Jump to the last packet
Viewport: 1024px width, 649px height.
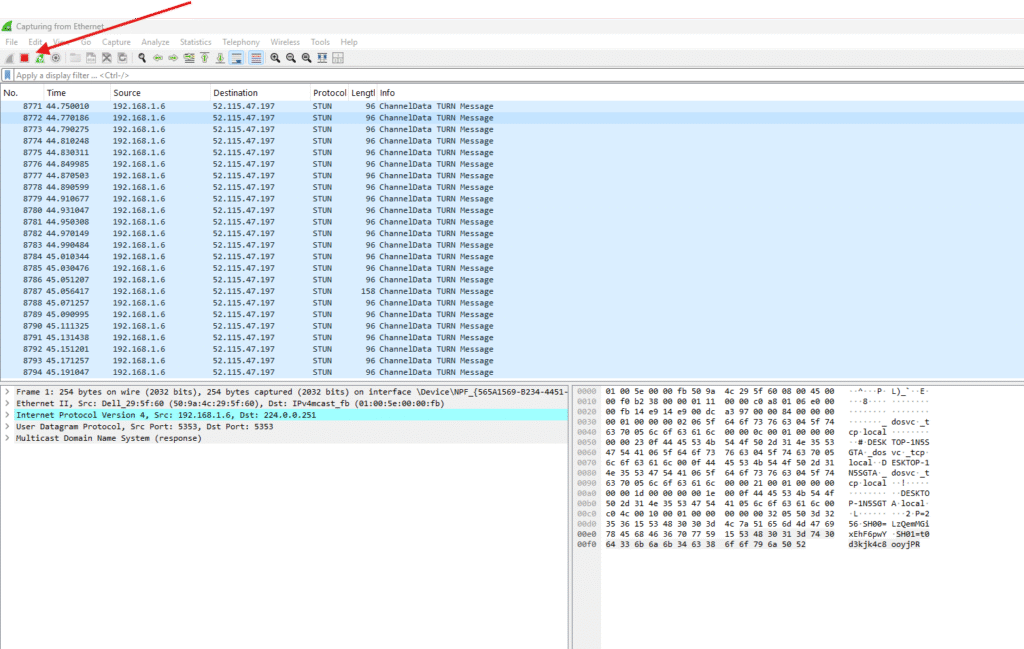[219, 58]
